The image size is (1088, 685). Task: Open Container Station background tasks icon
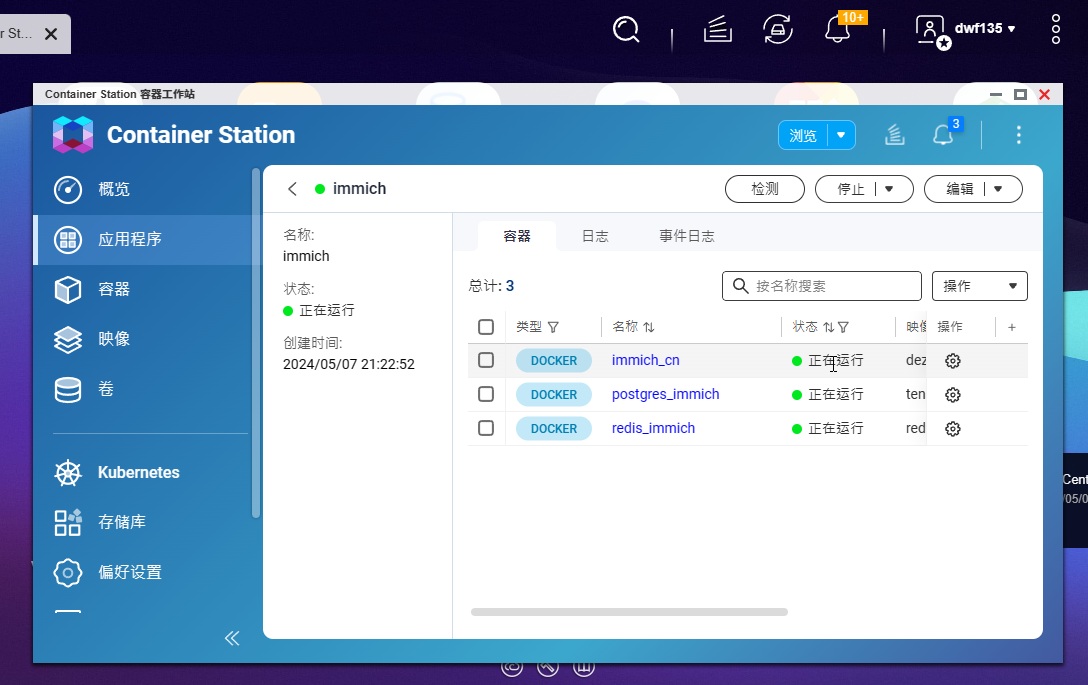(x=894, y=135)
